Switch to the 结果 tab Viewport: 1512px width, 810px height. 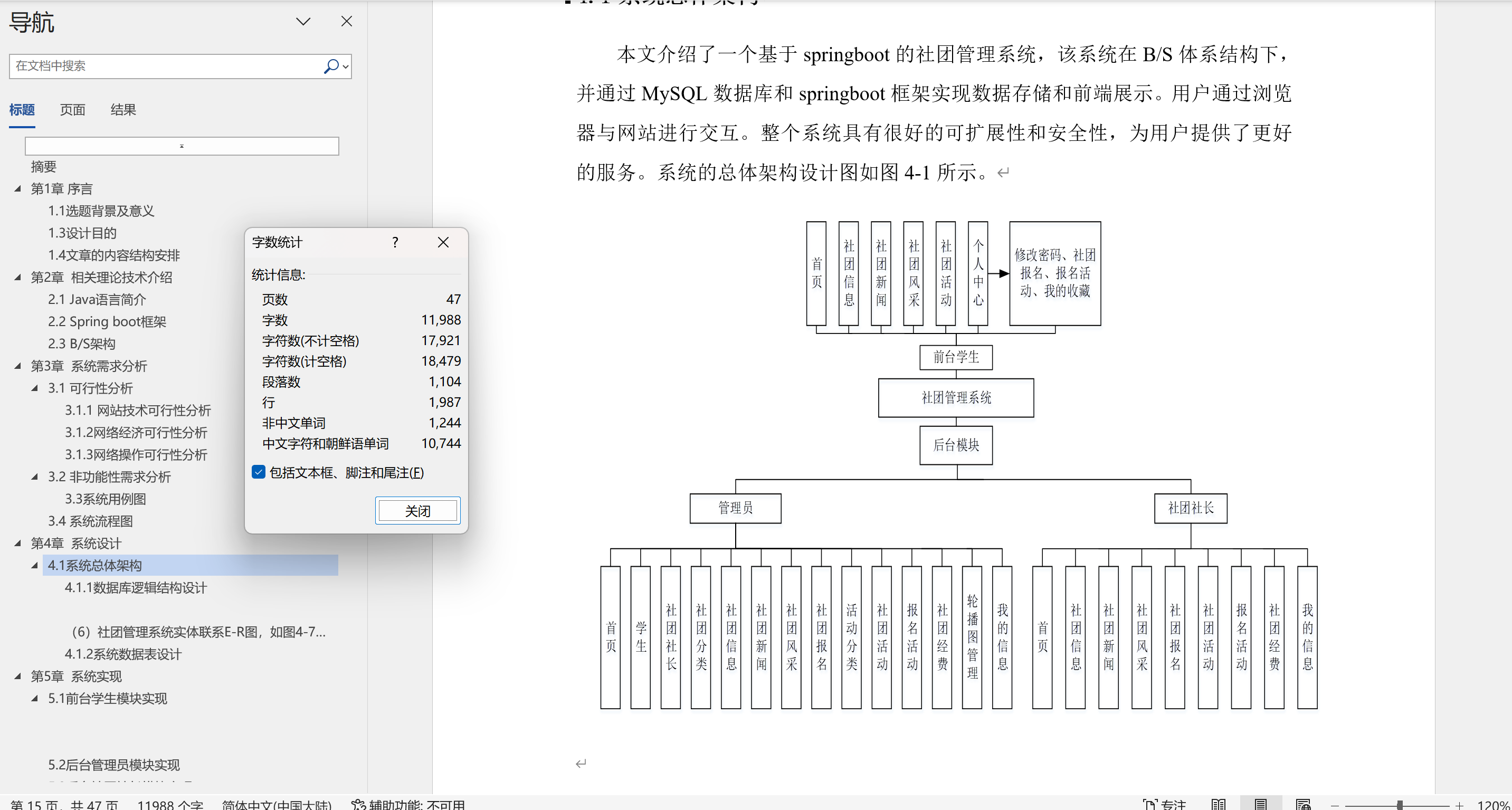(x=123, y=110)
